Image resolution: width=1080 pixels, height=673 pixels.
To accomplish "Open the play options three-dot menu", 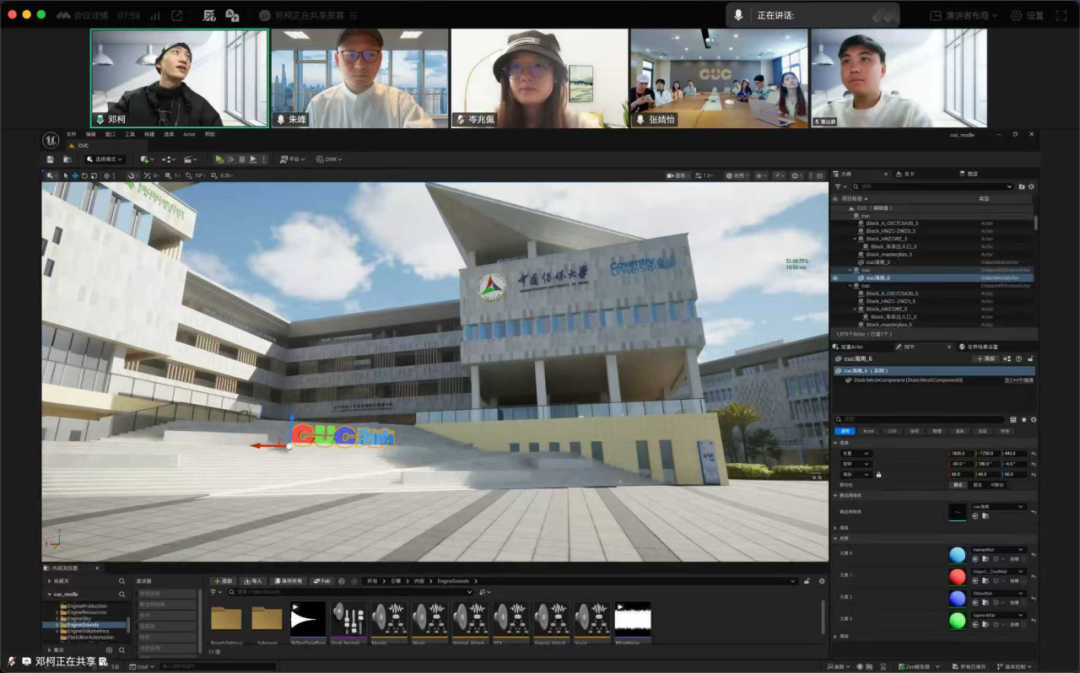I will tap(264, 159).
